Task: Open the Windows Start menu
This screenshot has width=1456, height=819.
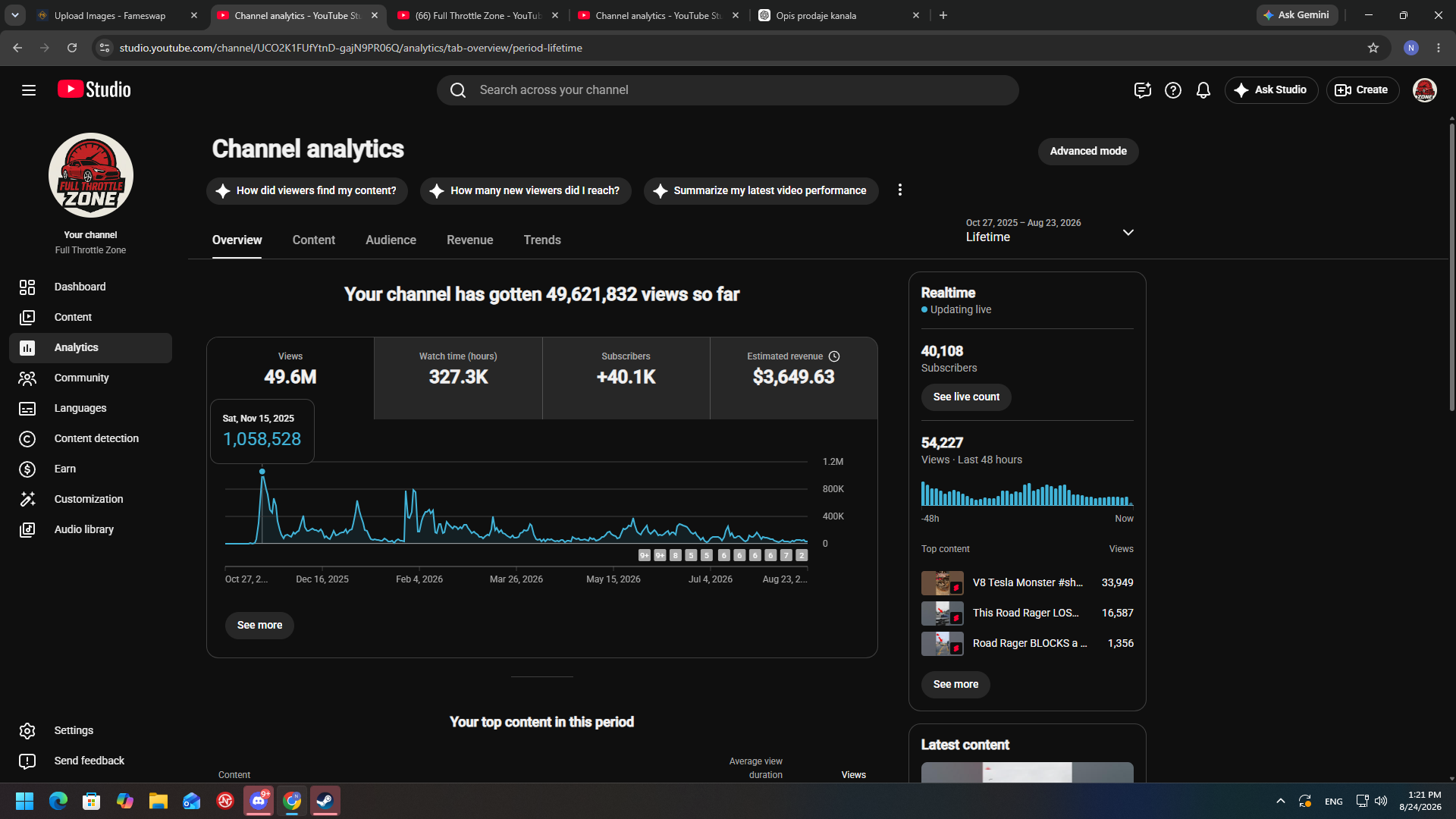Action: tap(24, 801)
